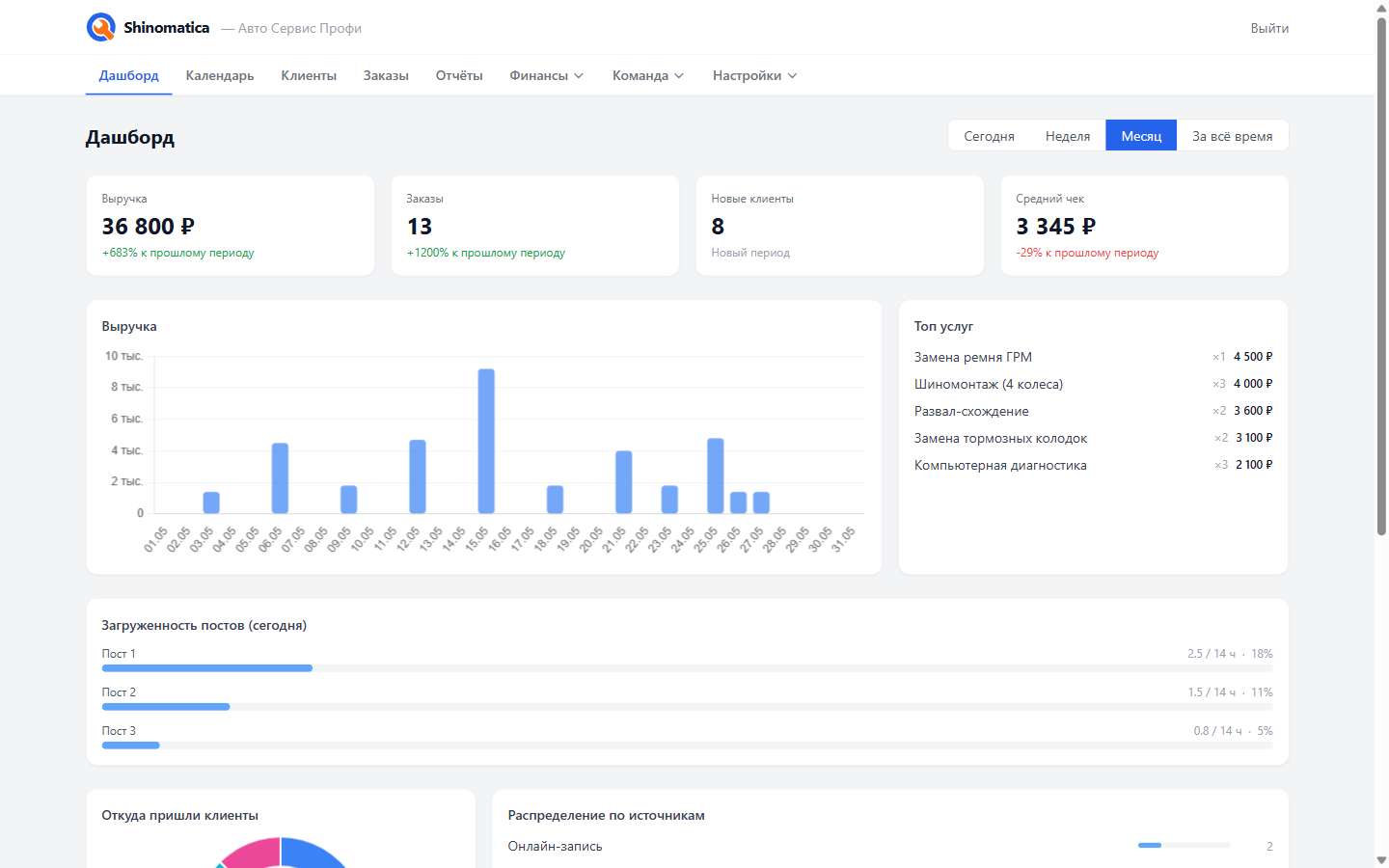This screenshot has width=1389, height=868.
Task: Click the "2.5 / 14 ч · 18%" load value
Action: point(1230,654)
